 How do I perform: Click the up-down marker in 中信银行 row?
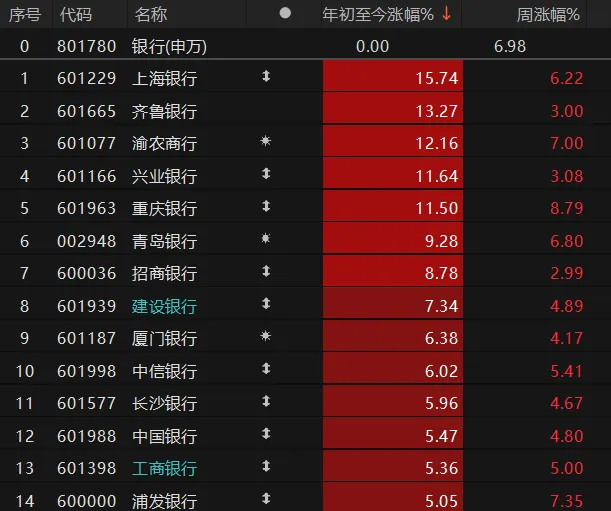[266, 368]
